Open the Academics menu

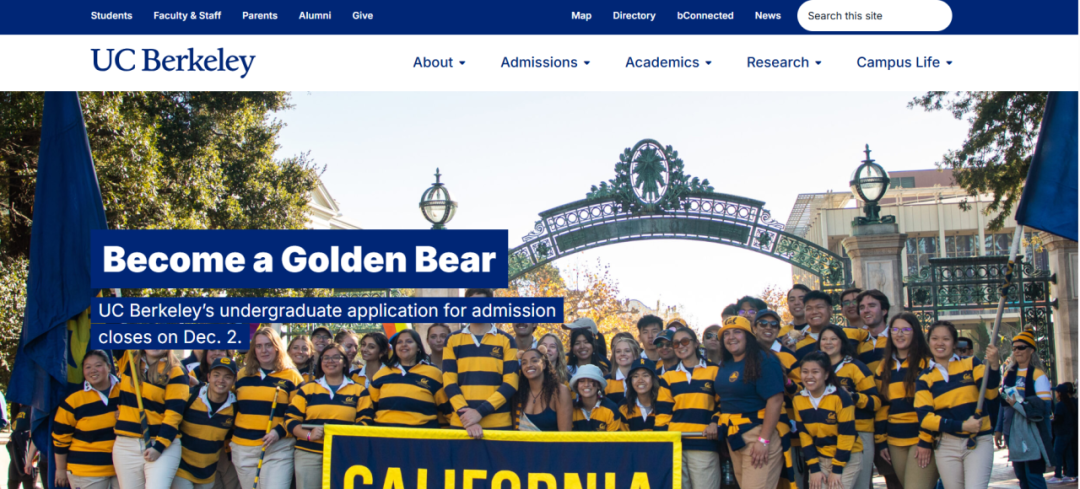point(662,62)
